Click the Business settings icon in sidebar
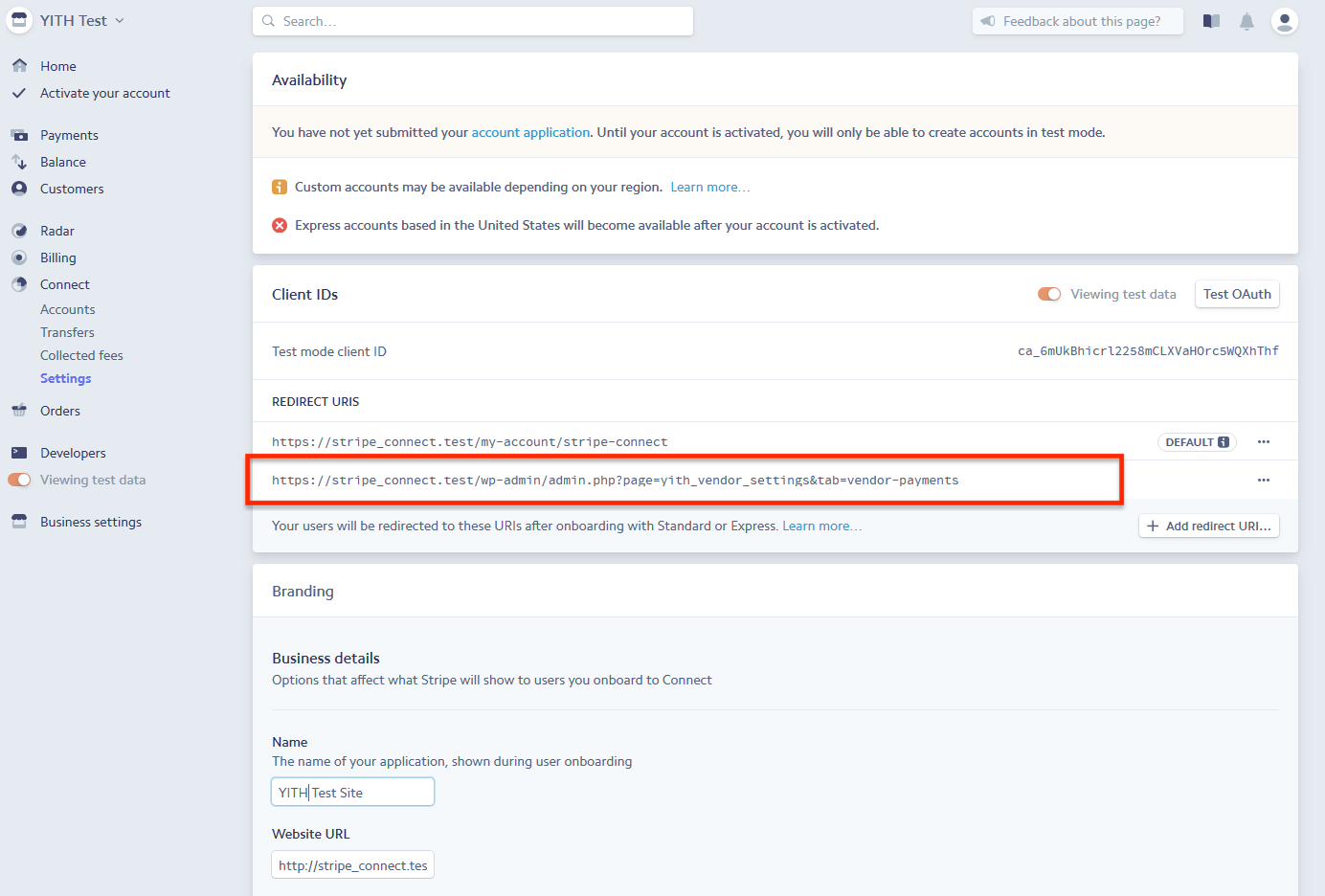The width and height of the screenshot is (1325, 896). point(19,522)
